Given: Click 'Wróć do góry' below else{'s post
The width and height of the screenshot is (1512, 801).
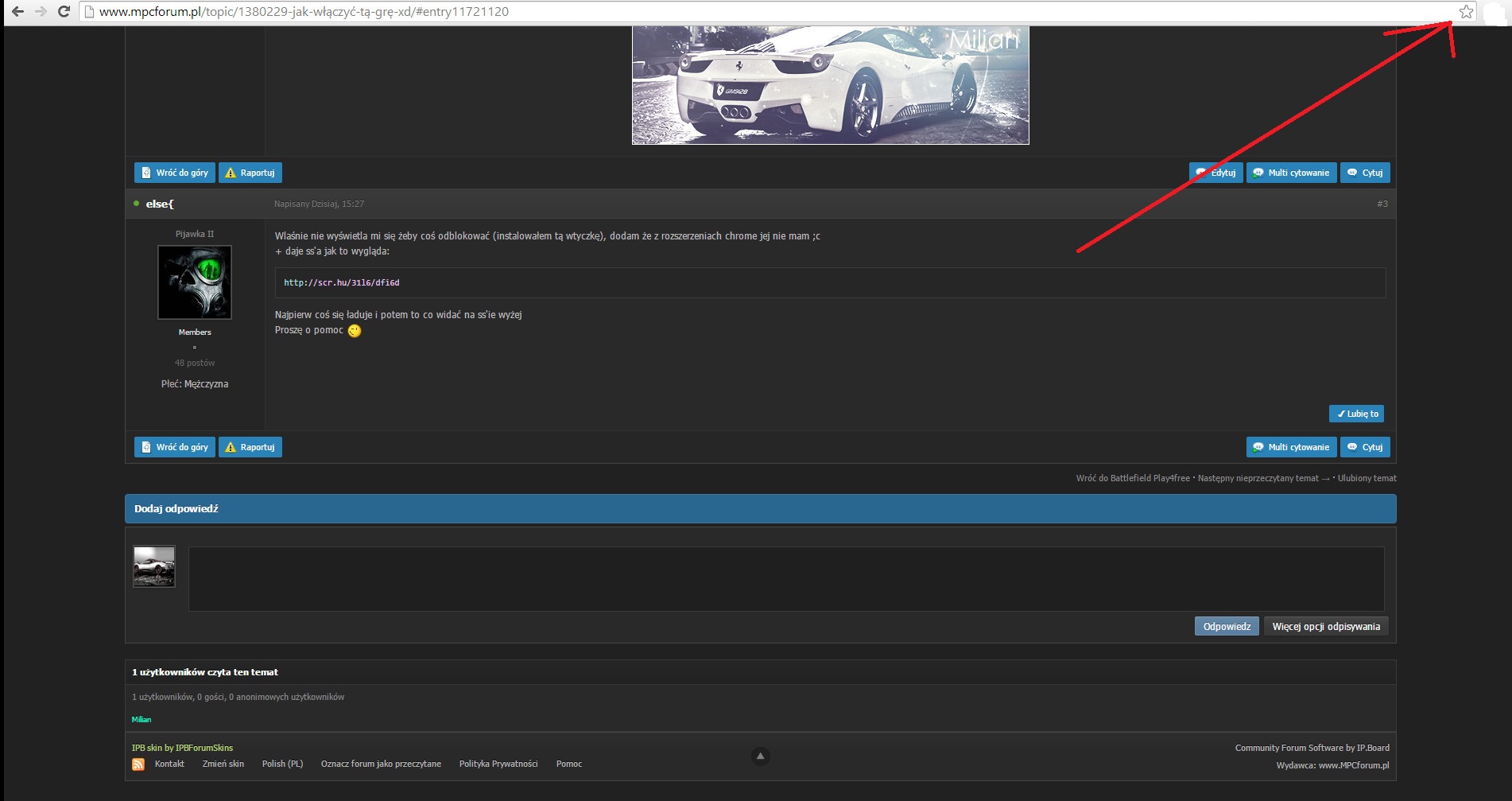Looking at the screenshot, I should pyautogui.click(x=175, y=447).
